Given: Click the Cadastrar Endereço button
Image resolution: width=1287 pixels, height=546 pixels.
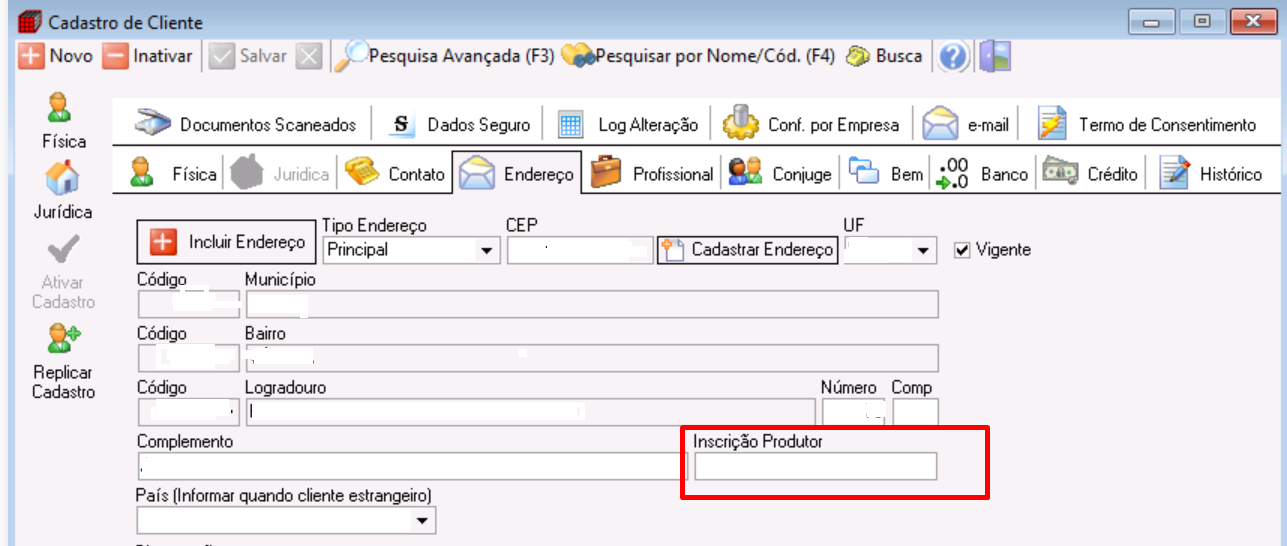Looking at the screenshot, I should tap(747, 250).
